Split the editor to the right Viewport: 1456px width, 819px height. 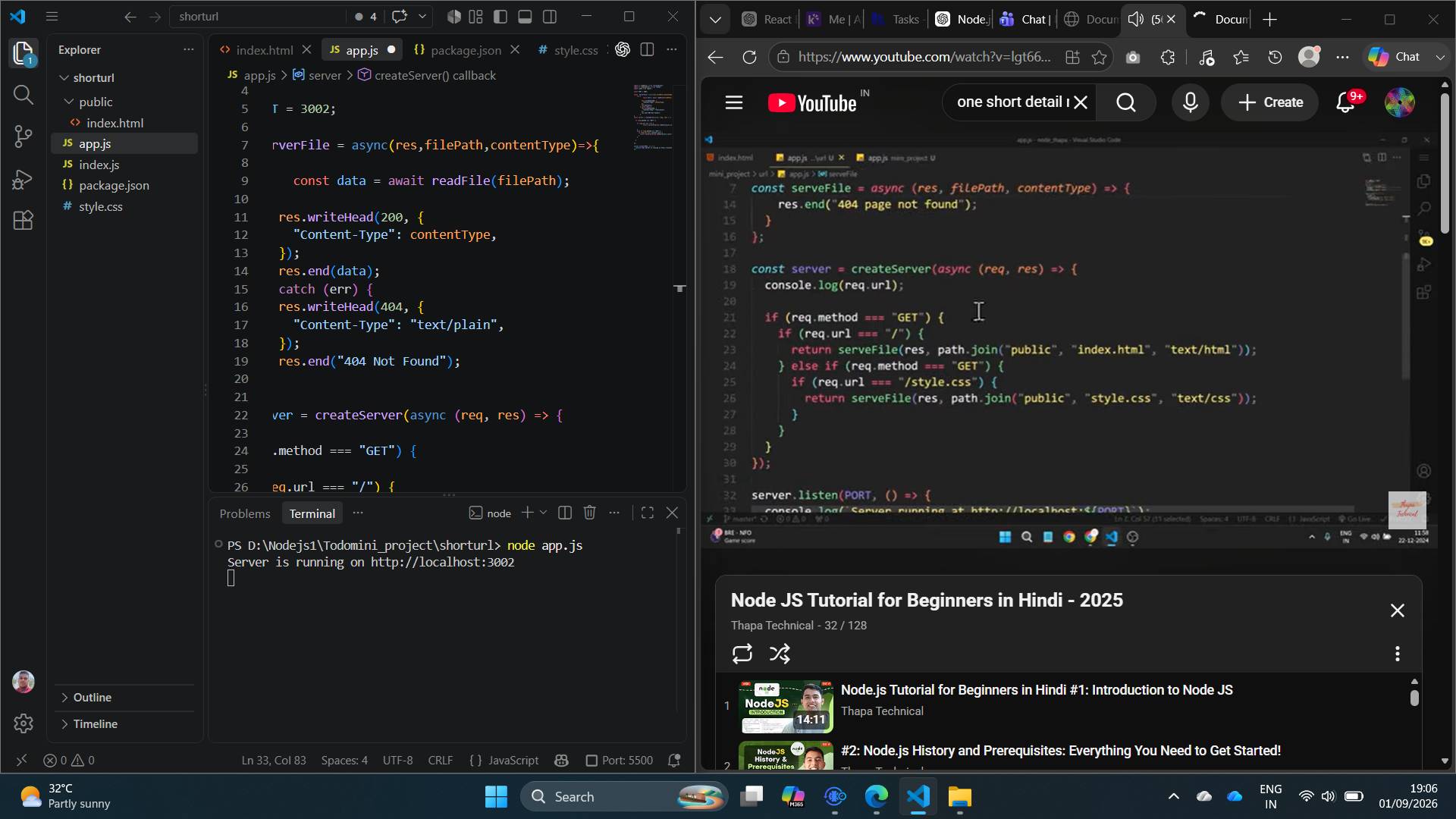point(647,49)
